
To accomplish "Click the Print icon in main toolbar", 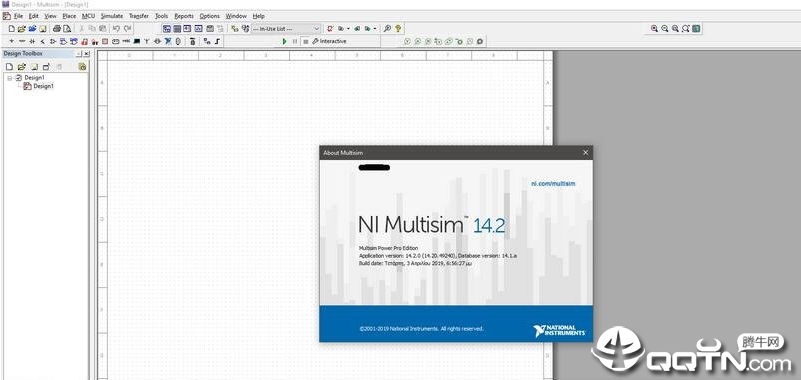I will point(57,29).
